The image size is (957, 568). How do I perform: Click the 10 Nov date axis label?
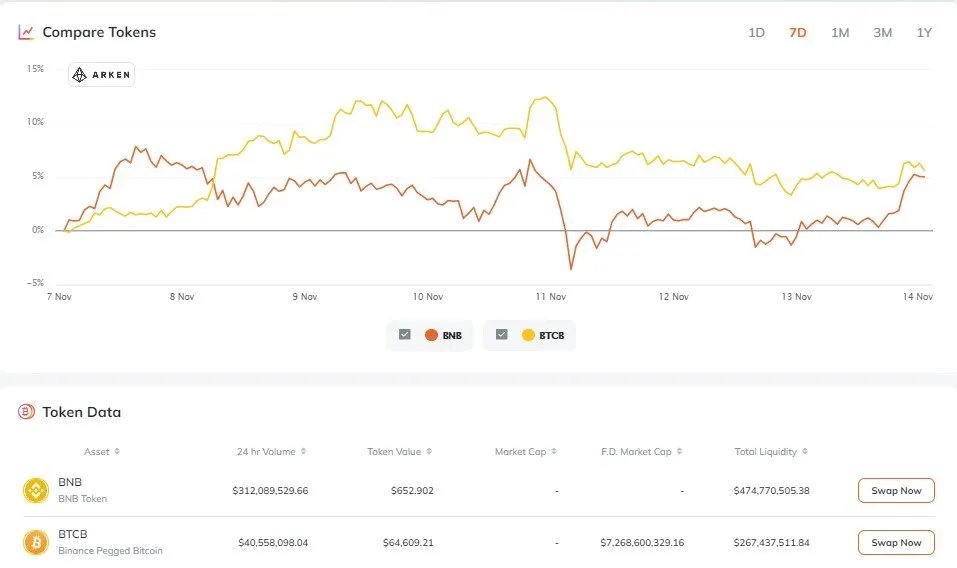428,297
